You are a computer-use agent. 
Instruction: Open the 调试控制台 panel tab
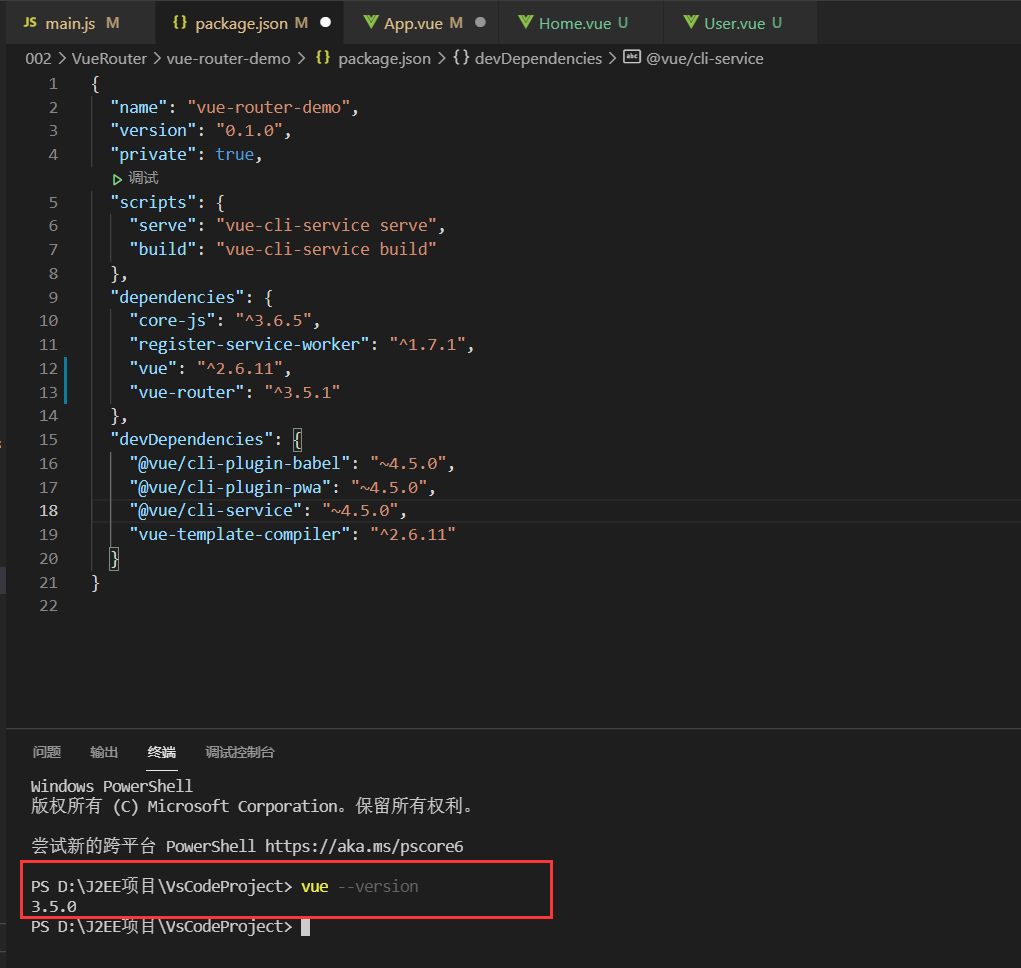pyautogui.click(x=240, y=753)
